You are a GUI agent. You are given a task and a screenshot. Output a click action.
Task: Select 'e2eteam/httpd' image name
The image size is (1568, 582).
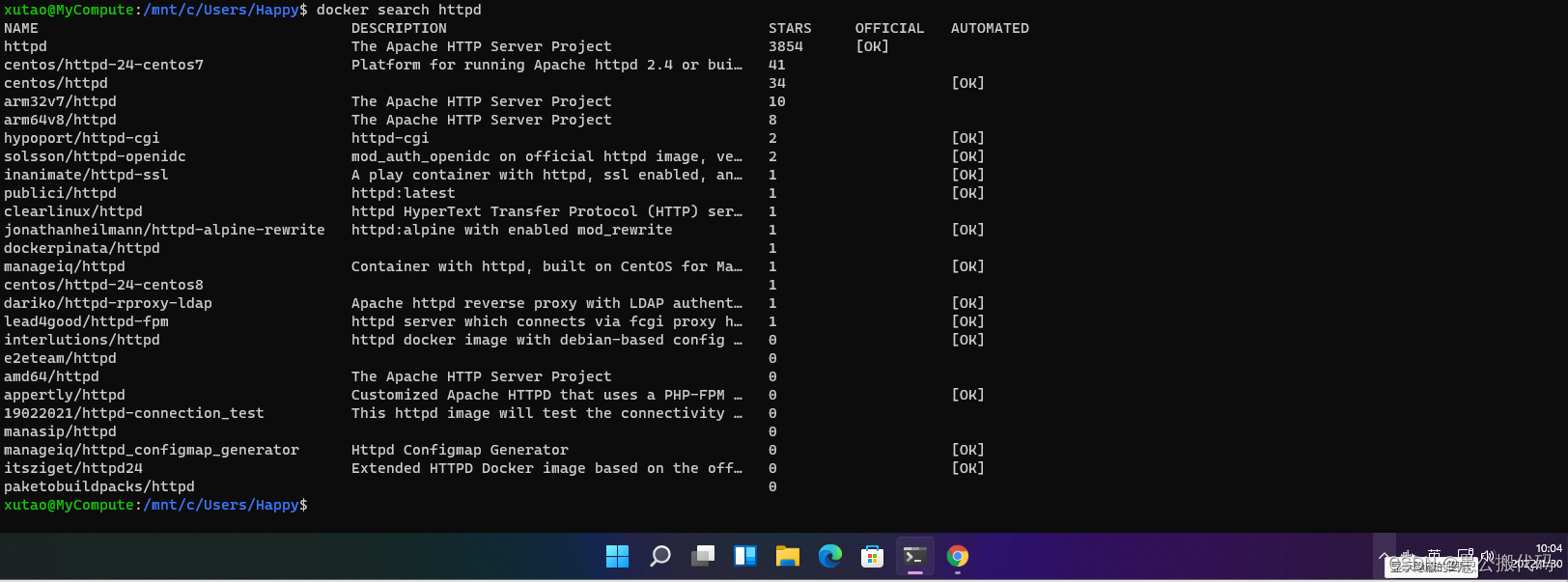60,358
